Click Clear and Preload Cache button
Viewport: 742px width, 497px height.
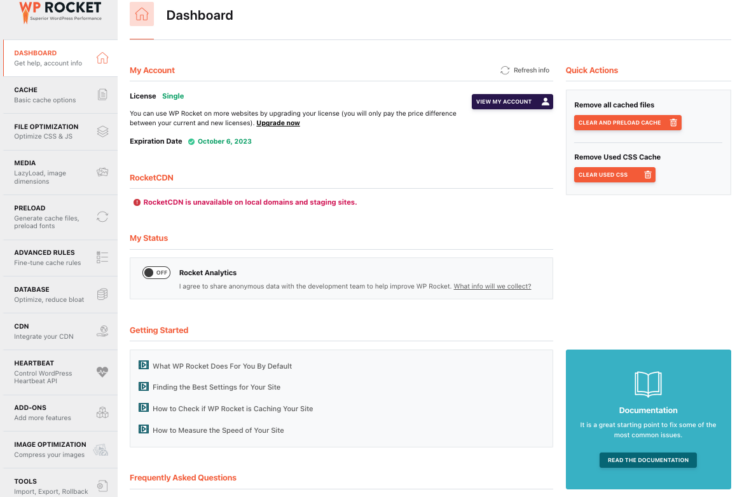tap(627, 123)
